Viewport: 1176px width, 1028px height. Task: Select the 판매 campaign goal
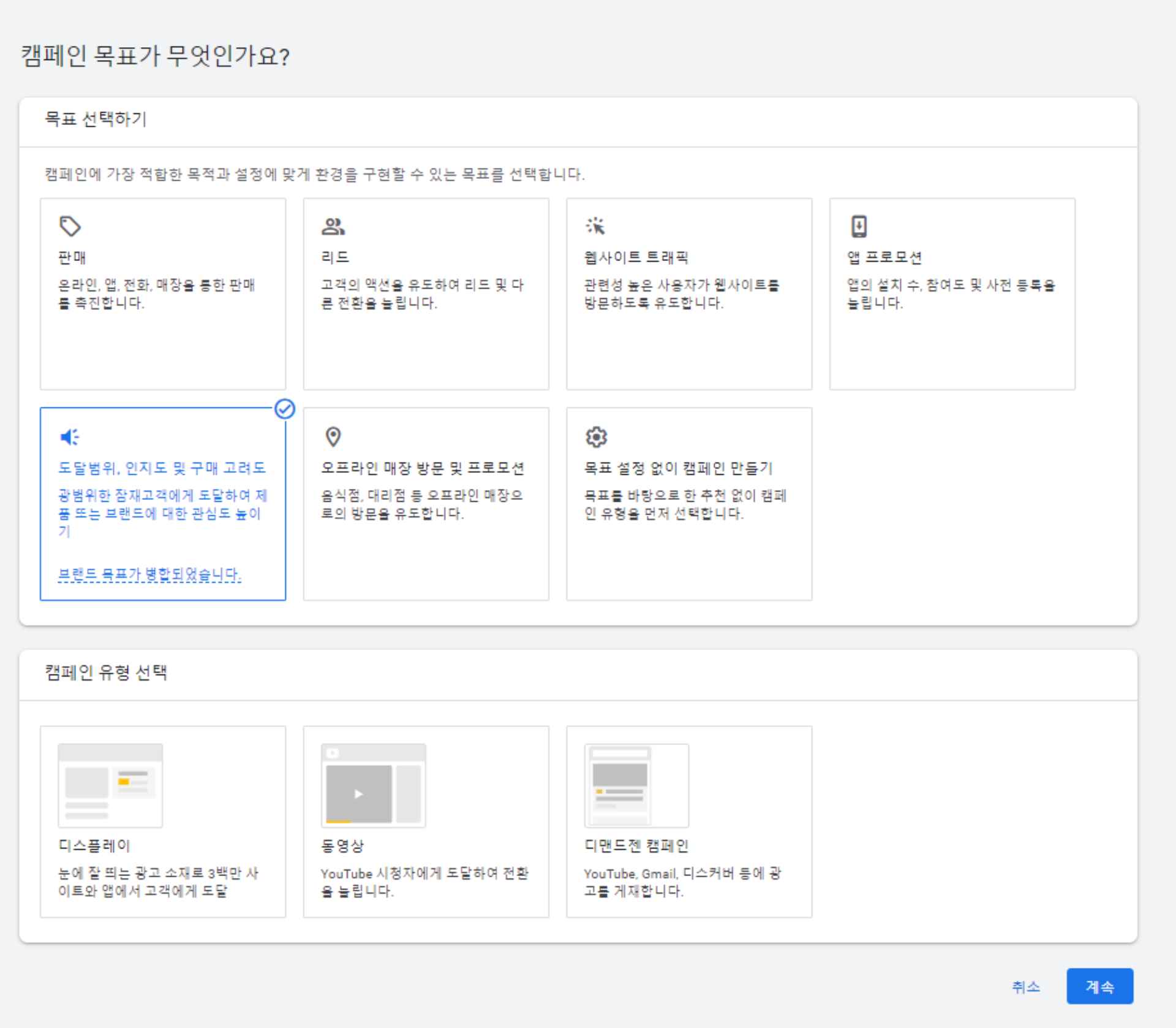pyautogui.click(x=162, y=294)
